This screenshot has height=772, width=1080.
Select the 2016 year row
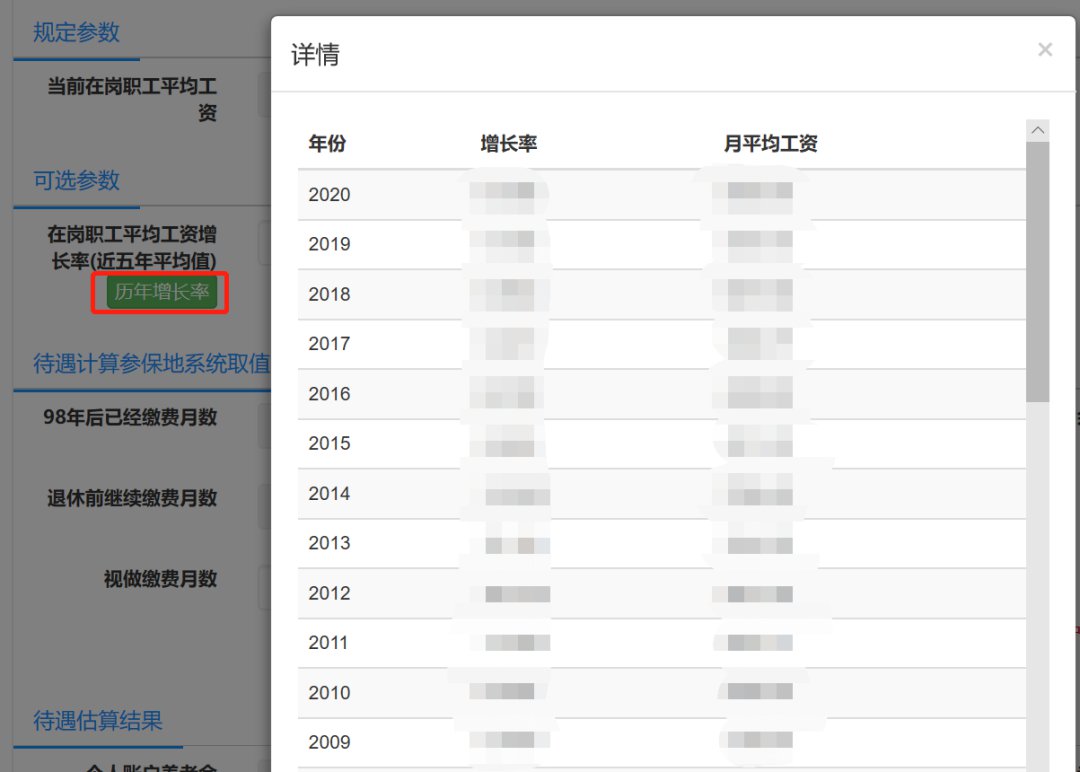click(x=329, y=394)
